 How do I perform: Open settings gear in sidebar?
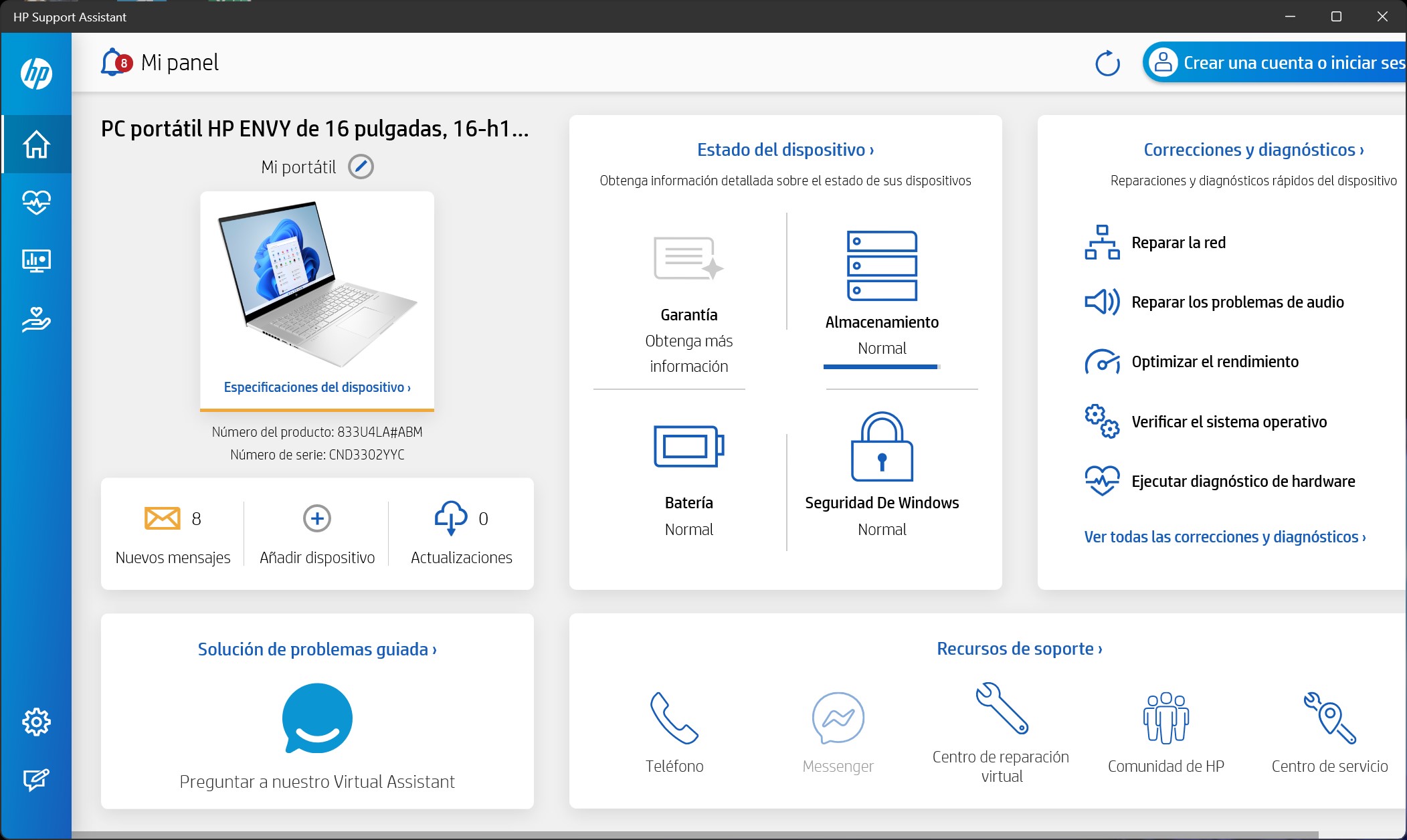coord(36,722)
